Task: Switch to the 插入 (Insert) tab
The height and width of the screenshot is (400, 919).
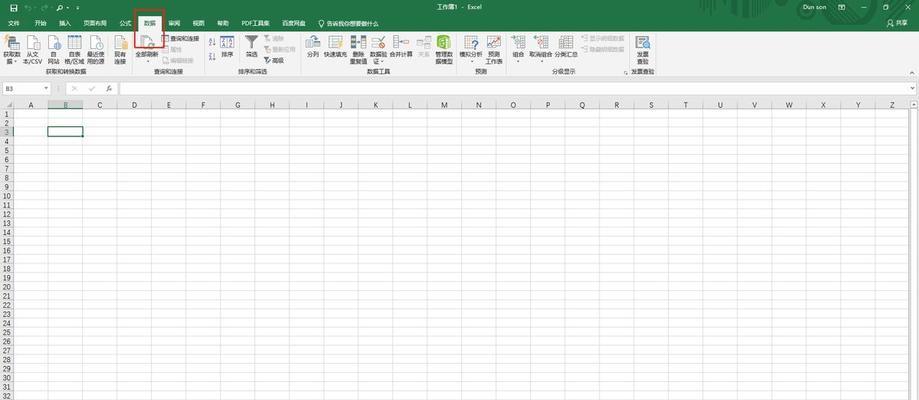Action: (65, 22)
